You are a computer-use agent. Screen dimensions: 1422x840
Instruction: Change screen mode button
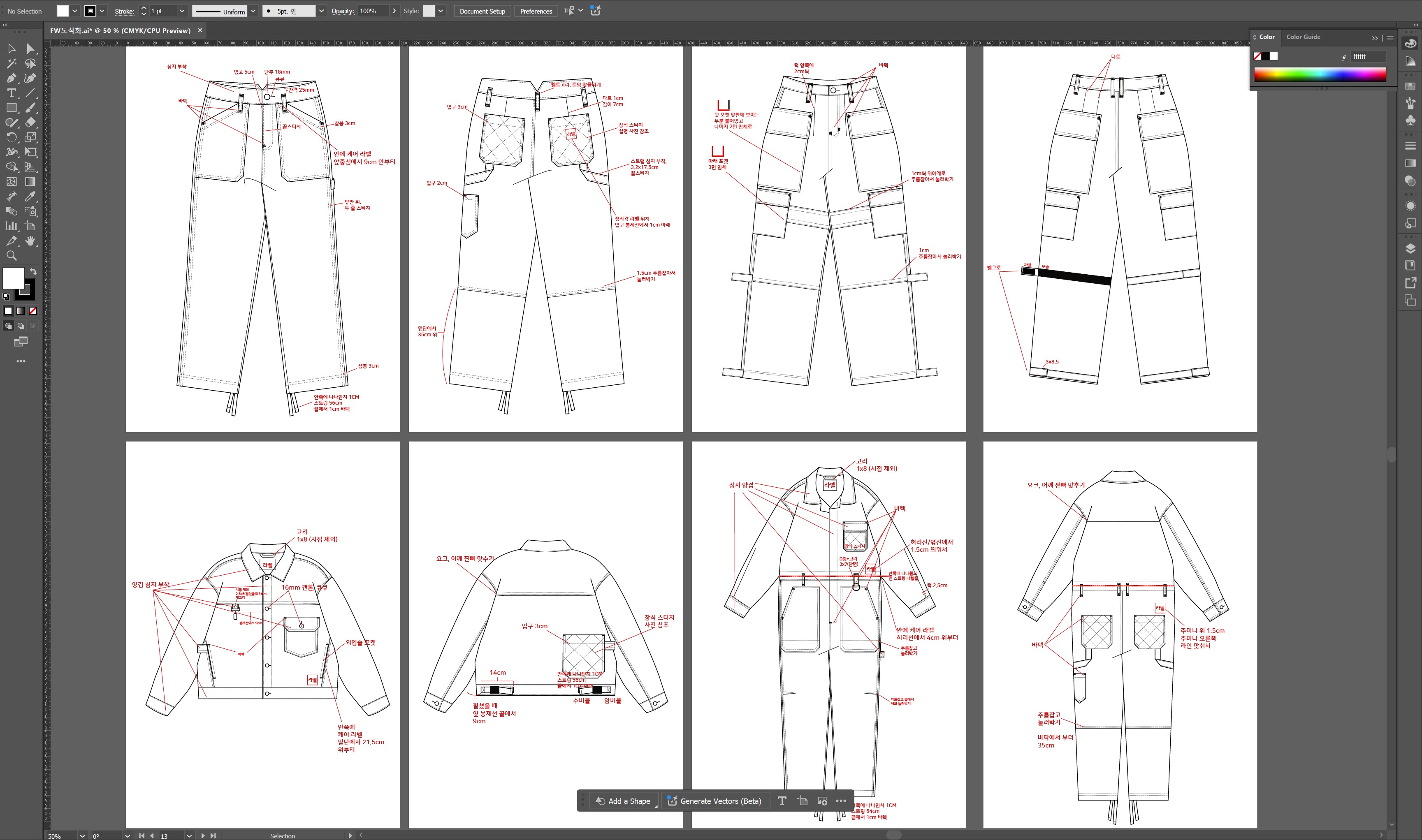21,342
